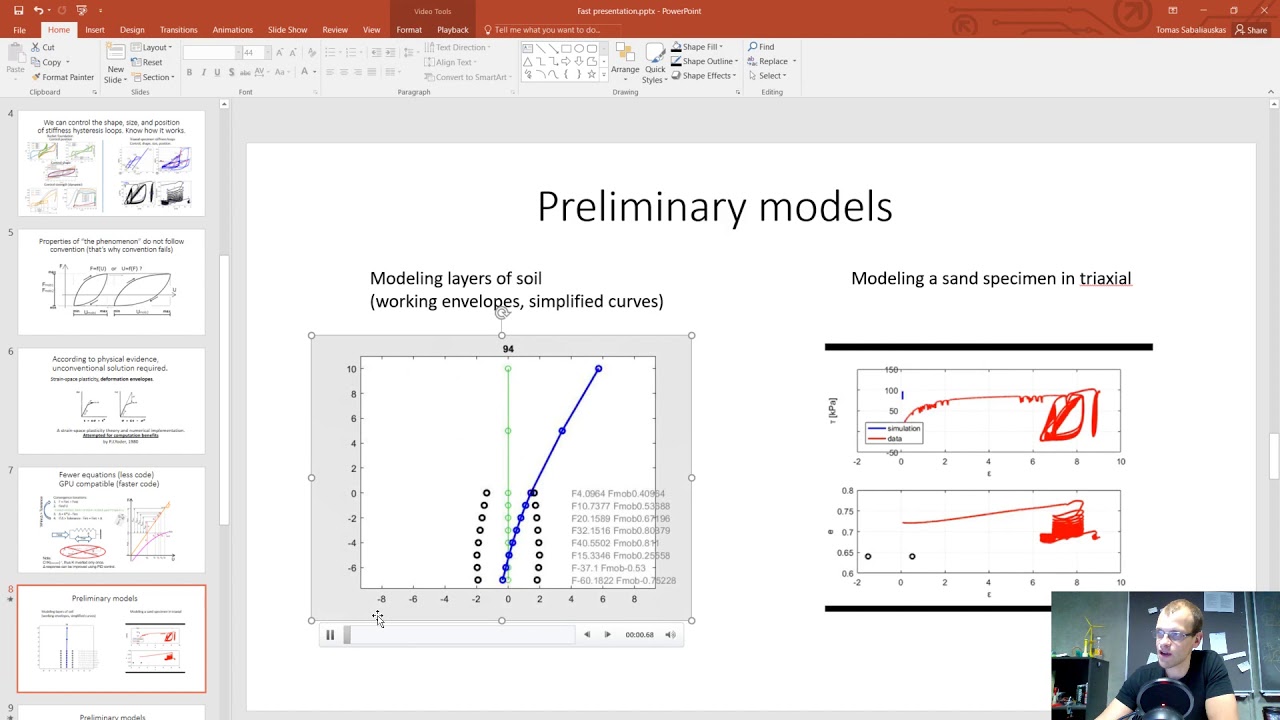Select slide 4 thumbnail
The image size is (1280, 720).
(111, 163)
